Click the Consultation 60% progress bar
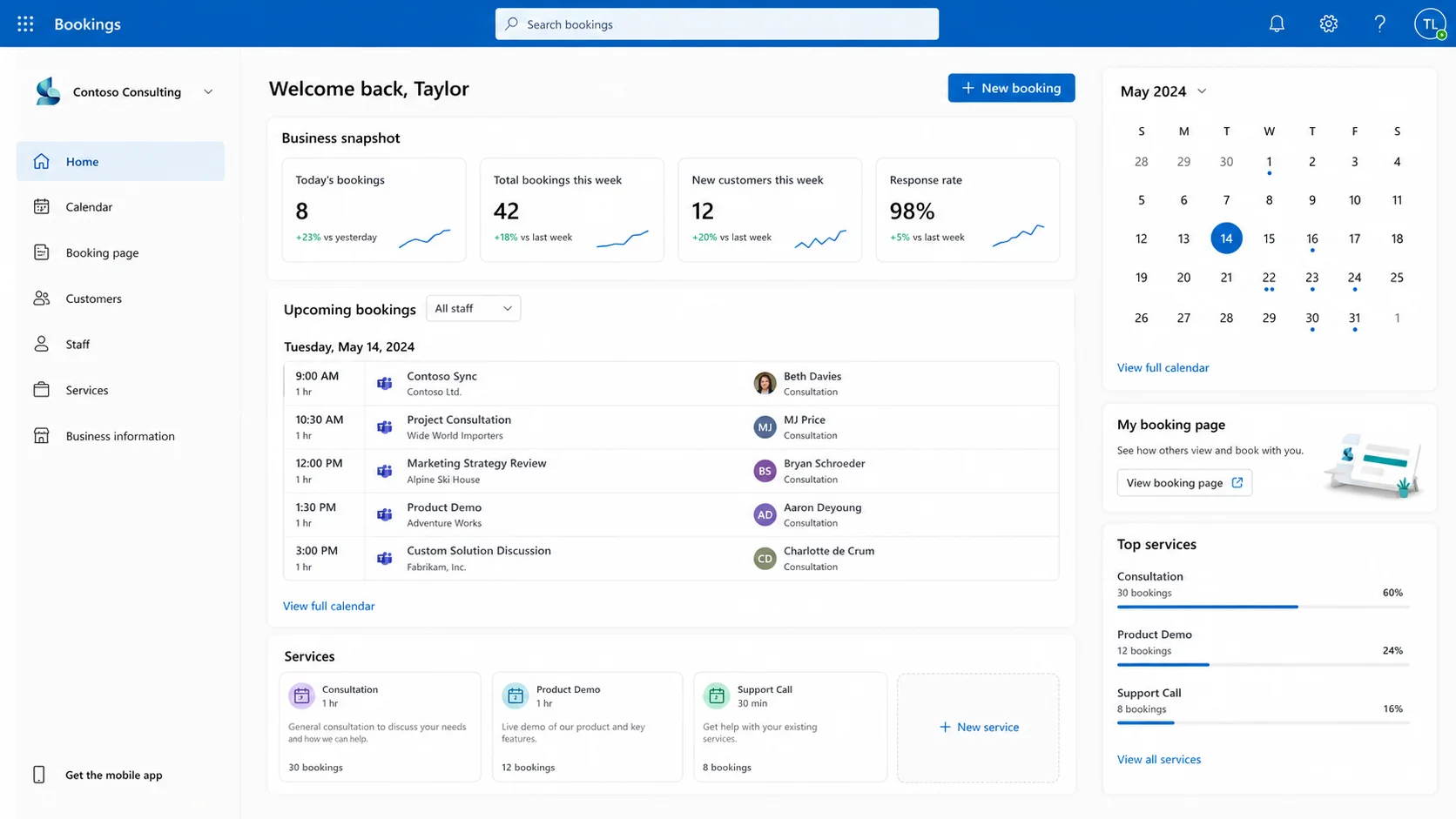The width and height of the screenshot is (1456, 819). [x=1263, y=607]
